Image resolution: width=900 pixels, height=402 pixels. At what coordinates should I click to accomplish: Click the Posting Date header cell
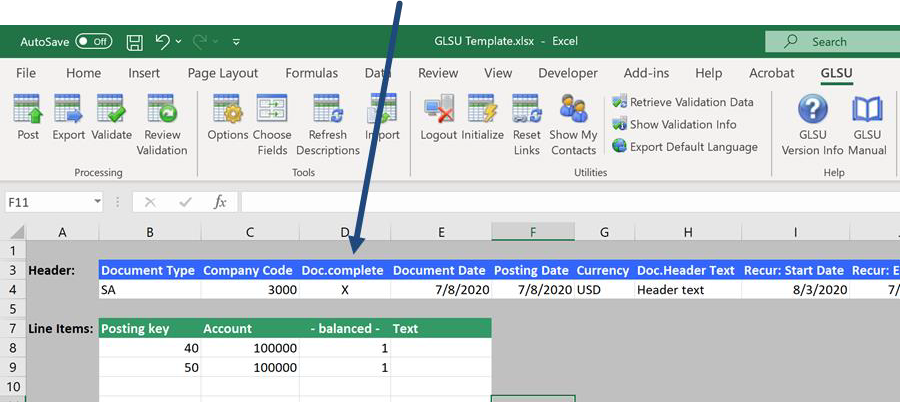pos(533,270)
